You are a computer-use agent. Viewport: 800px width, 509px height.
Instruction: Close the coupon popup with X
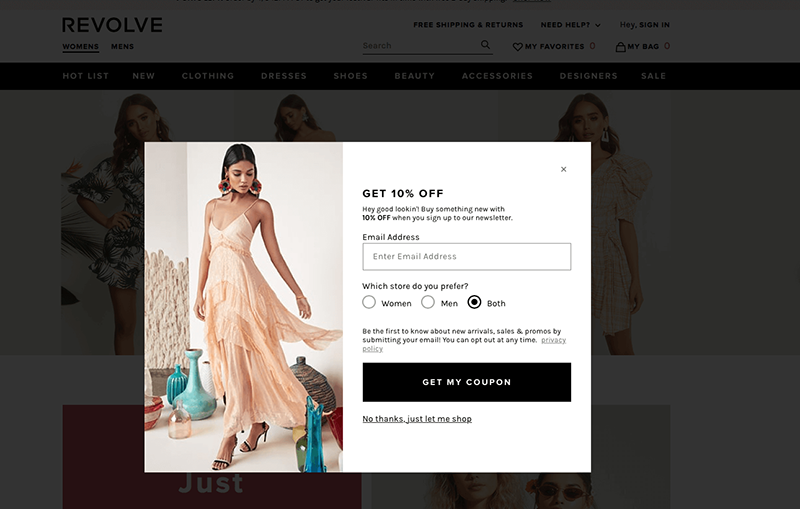coord(563,169)
